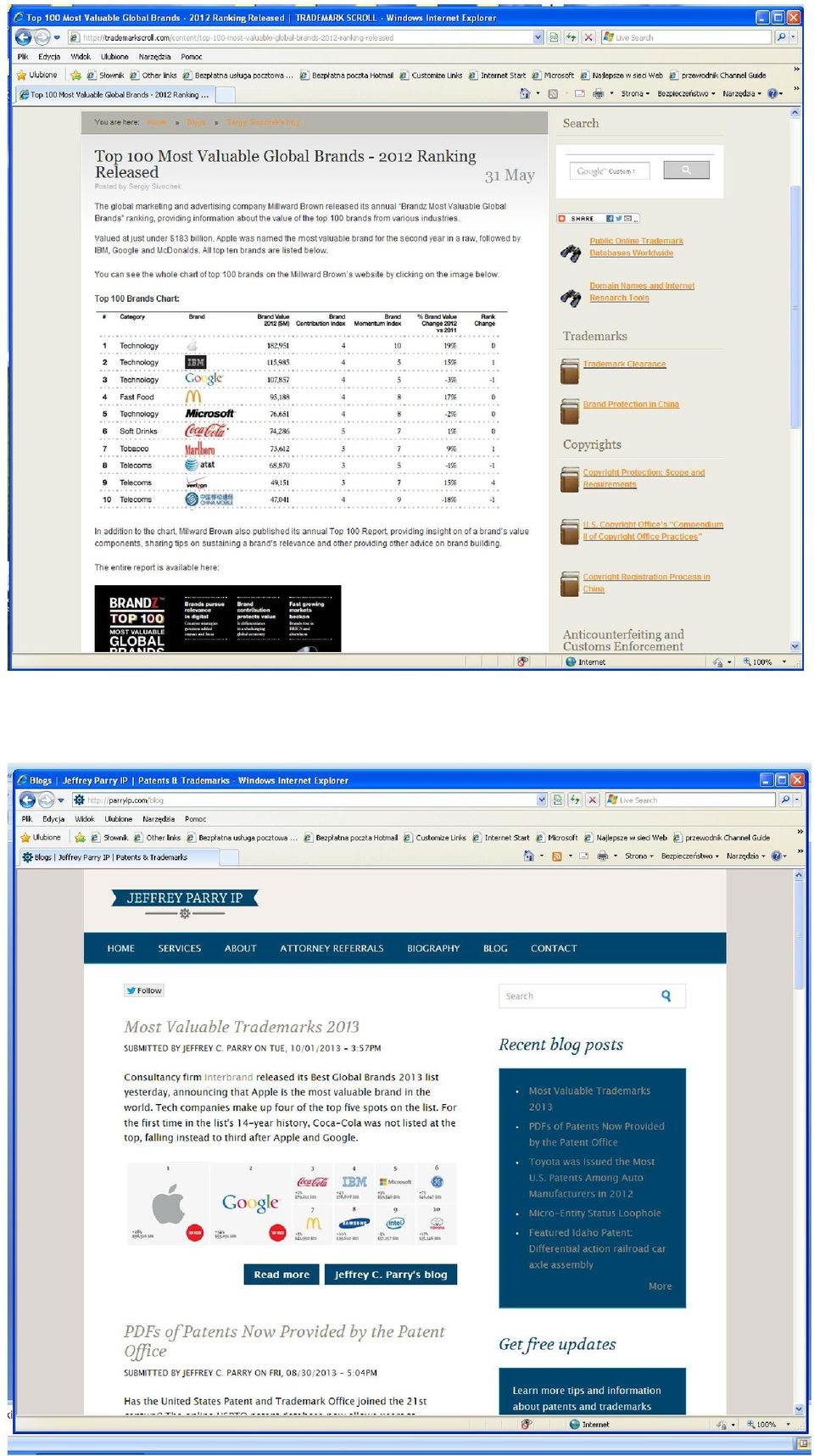The height and width of the screenshot is (1456, 814).
Task: Open Bezpieczeństwo dropdown in Trademark Scroll window
Action: click(686, 93)
